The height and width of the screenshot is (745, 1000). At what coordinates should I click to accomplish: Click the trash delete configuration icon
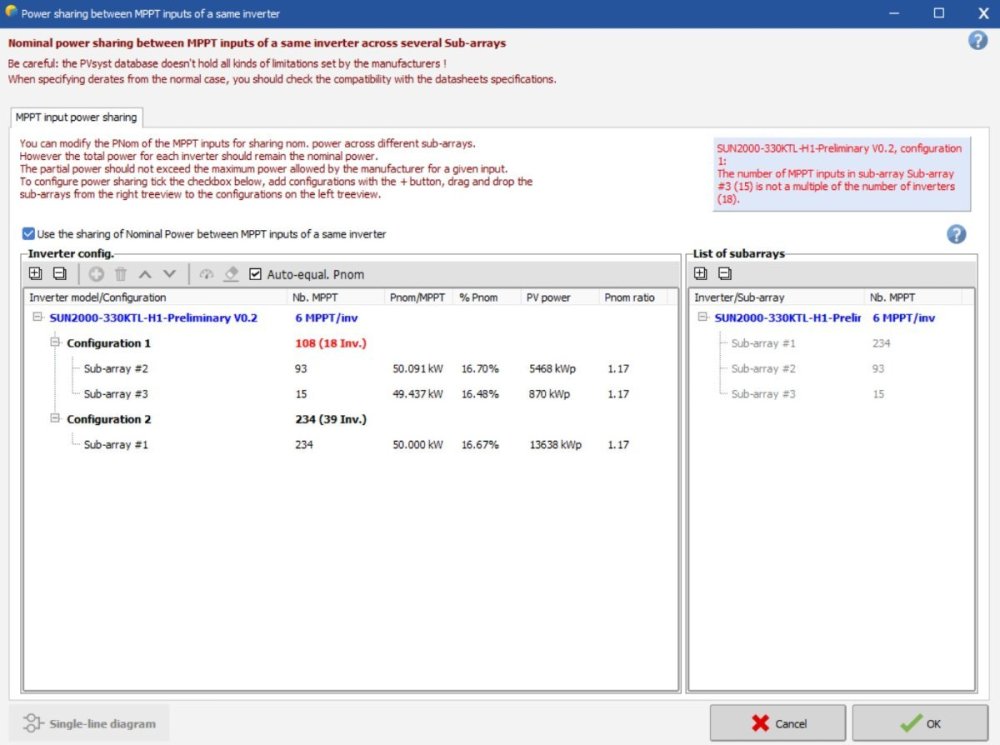coord(120,274)
